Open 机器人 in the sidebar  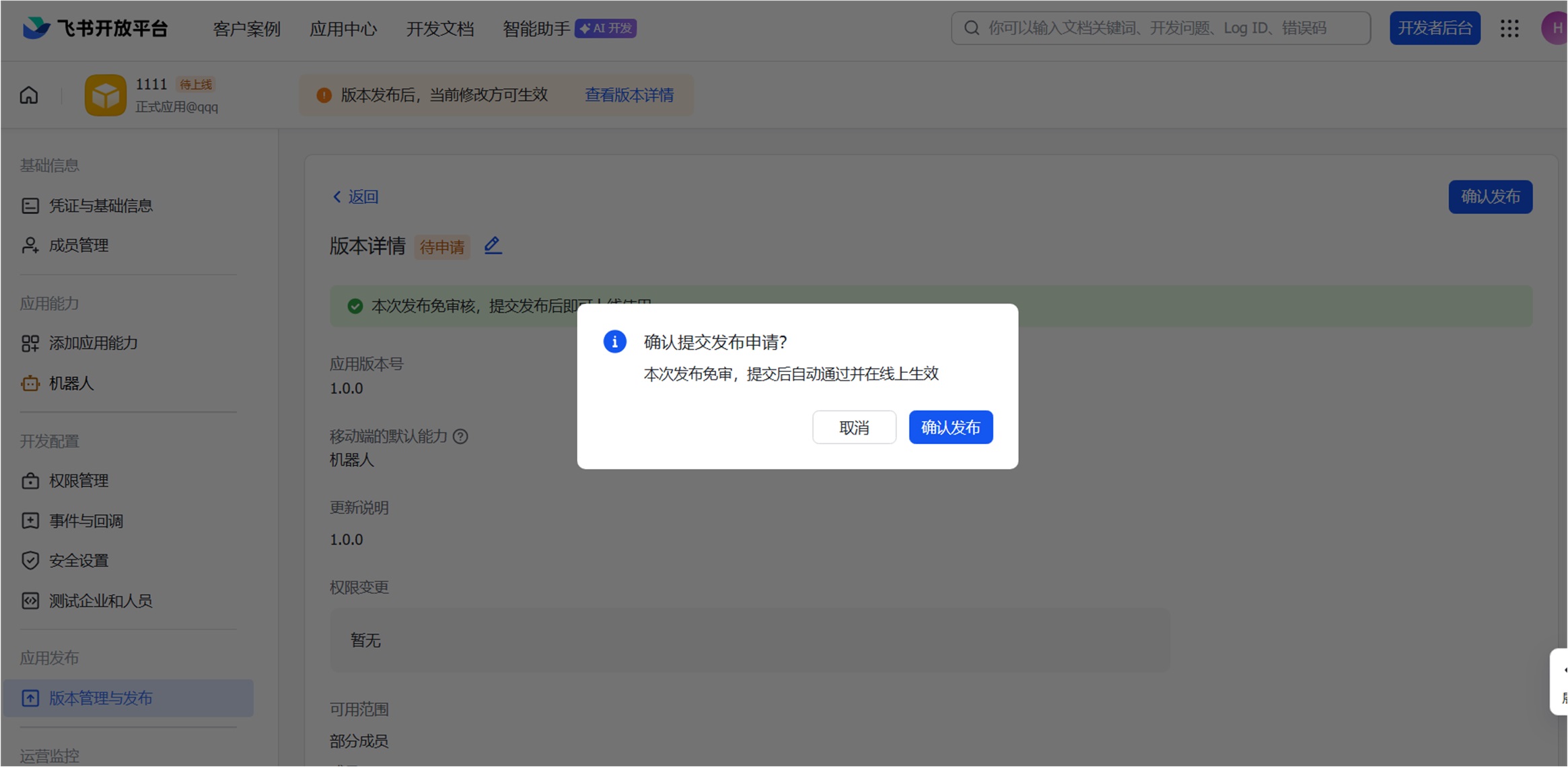(71, 383)
